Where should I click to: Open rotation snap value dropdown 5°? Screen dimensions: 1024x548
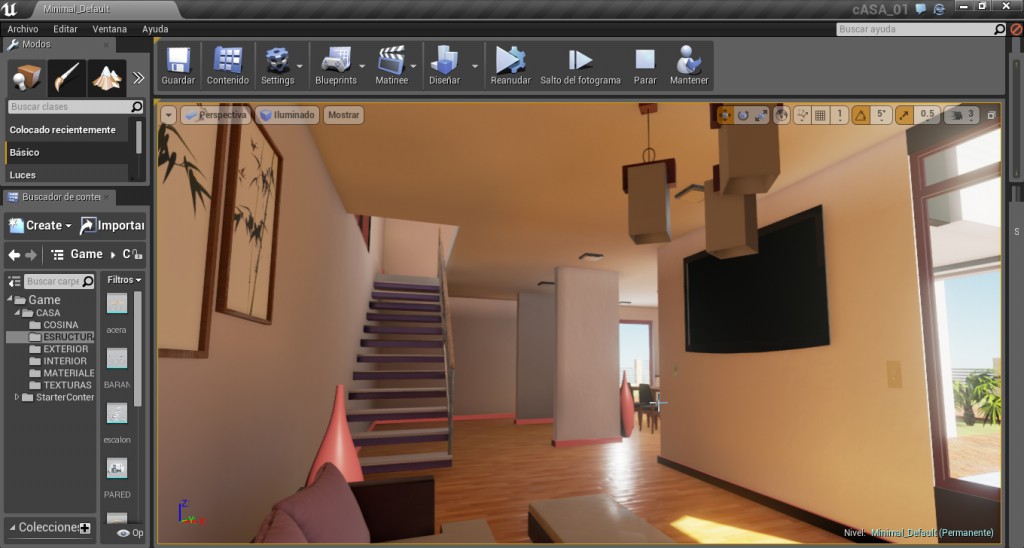point(881,116)
